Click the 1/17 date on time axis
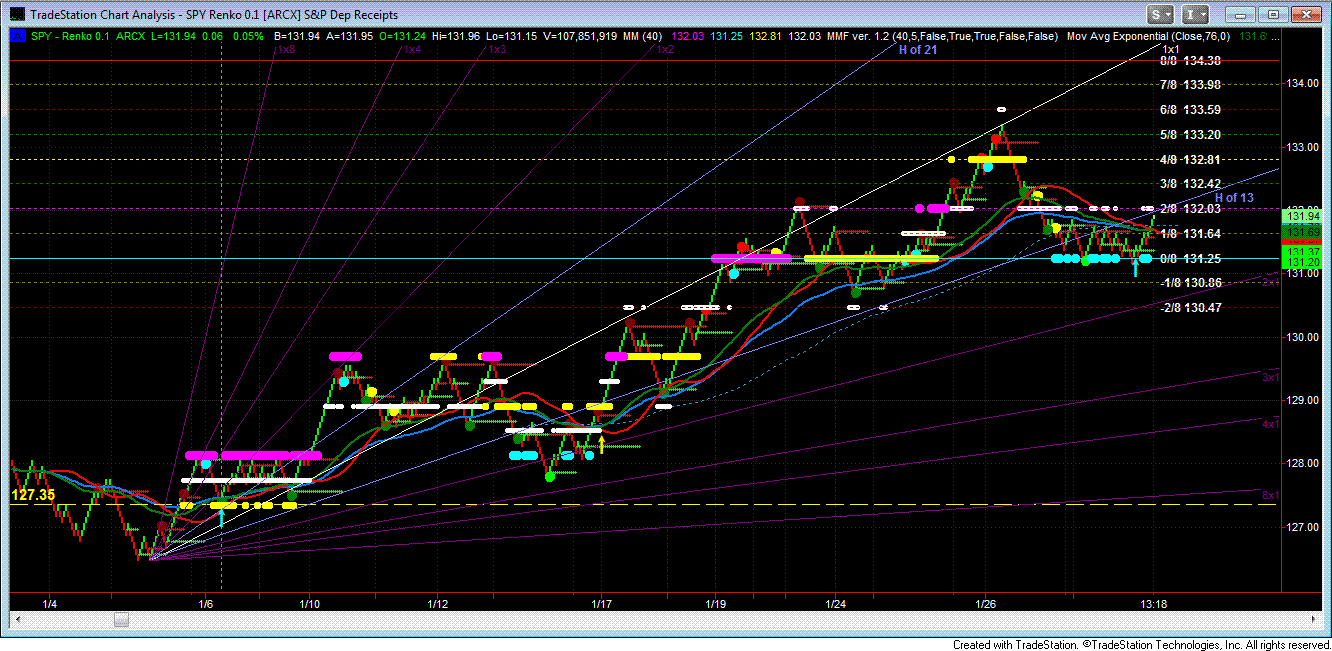 (x=601, y=604)
